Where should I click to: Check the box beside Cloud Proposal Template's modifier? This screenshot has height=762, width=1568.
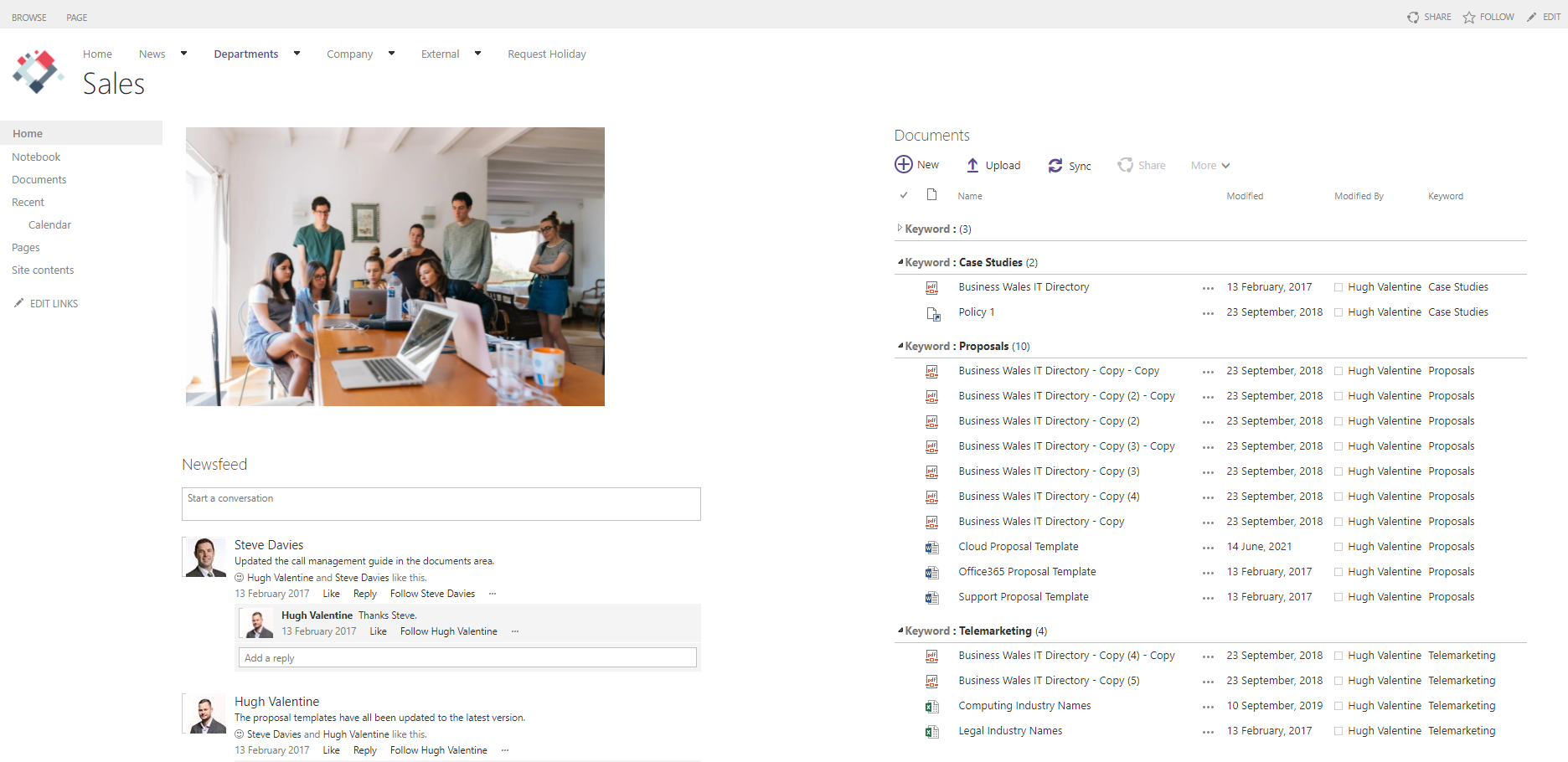(1338, 547)
